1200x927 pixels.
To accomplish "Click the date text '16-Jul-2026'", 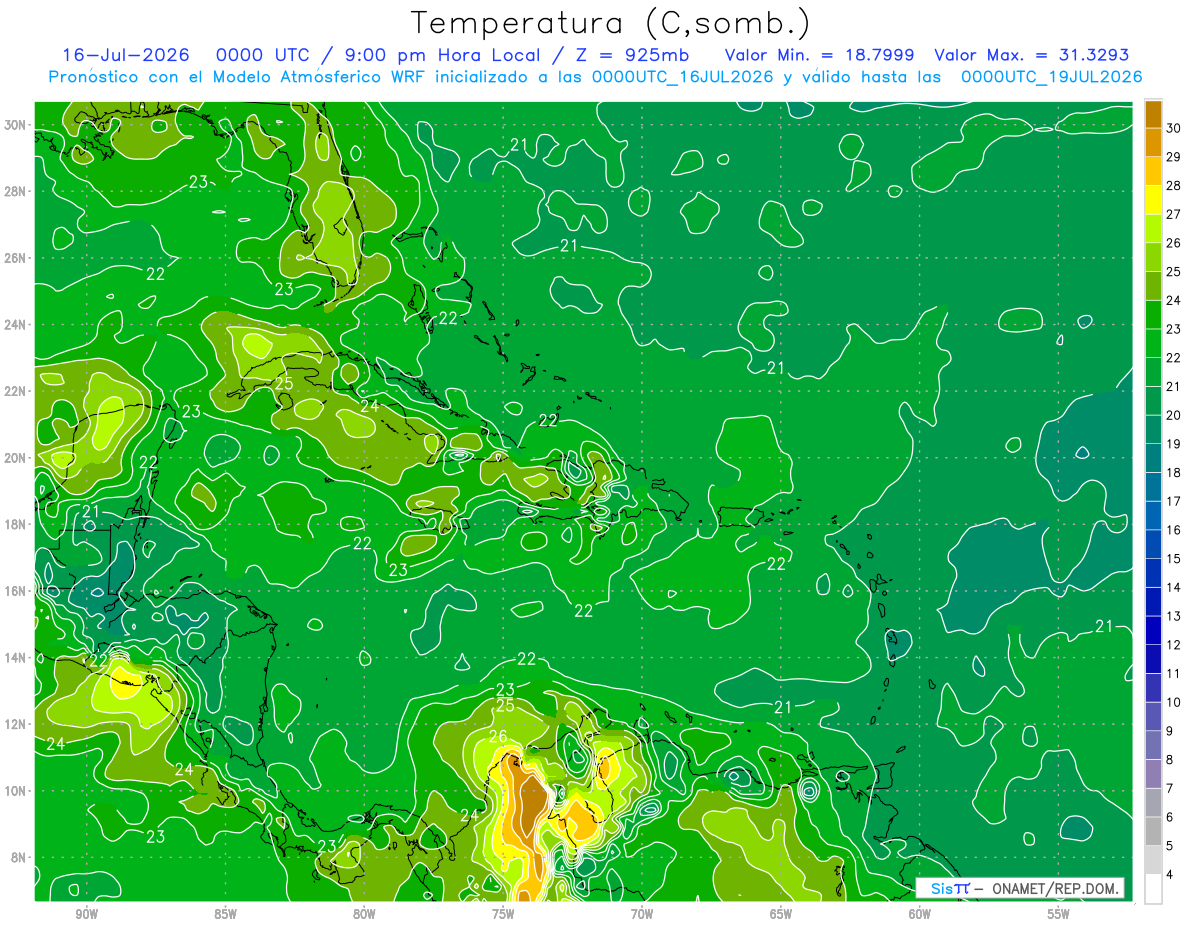I will pyautogui.click(x=126, y=55).
